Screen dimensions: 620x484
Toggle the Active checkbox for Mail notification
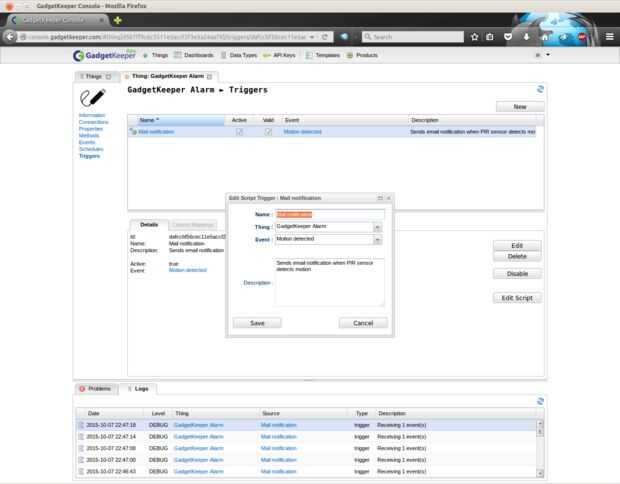click(x=239, y=132)
